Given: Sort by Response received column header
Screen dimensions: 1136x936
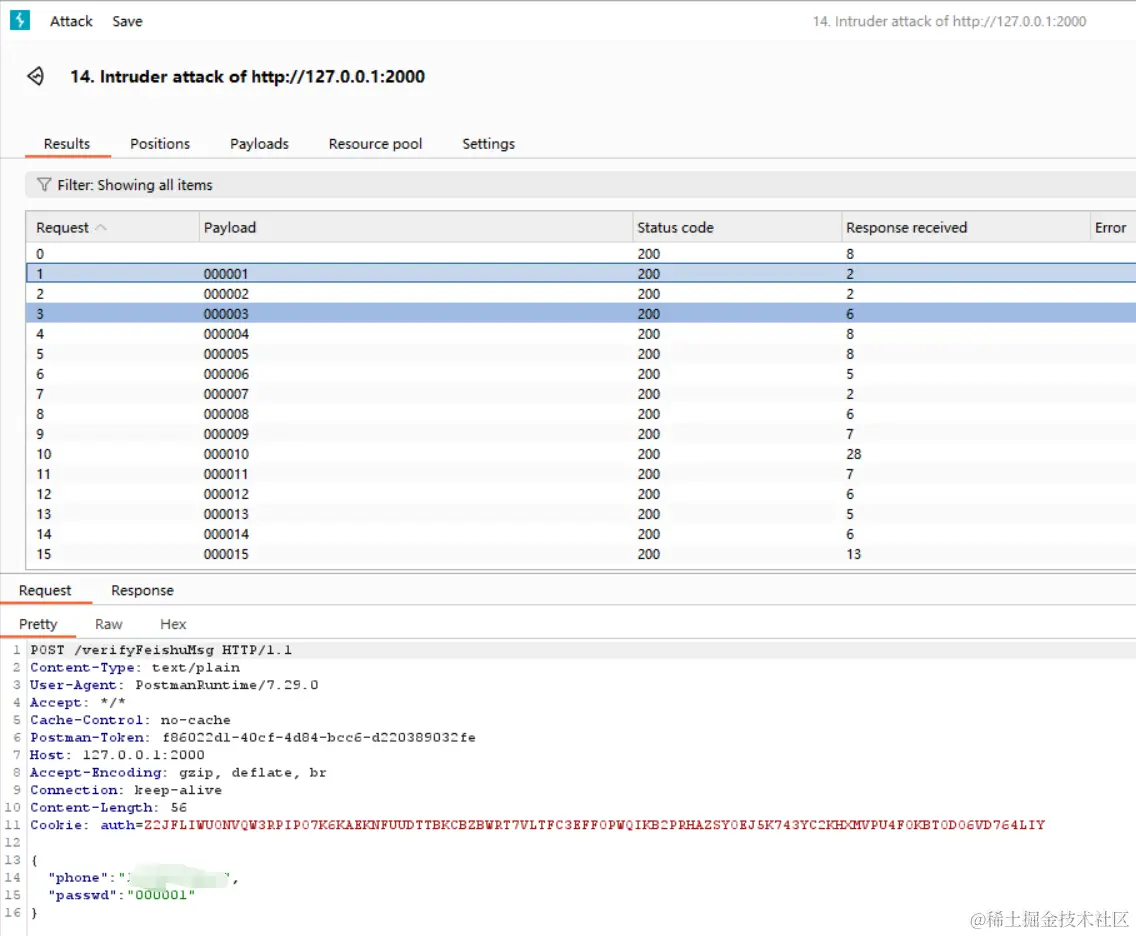Looking at the screenshot, I should click(965, 227).
